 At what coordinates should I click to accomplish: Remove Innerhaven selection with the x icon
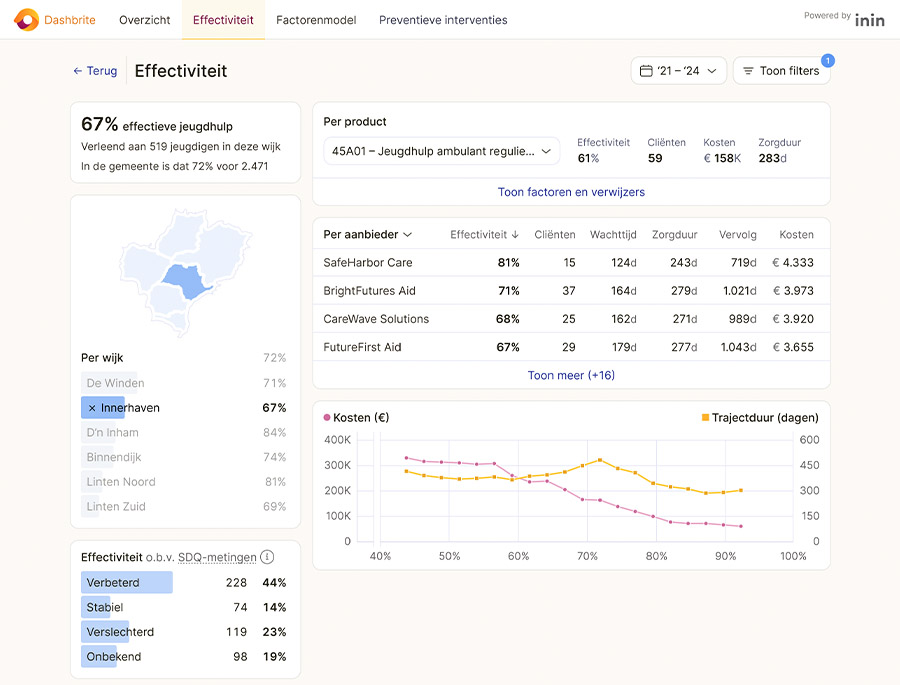92,408
